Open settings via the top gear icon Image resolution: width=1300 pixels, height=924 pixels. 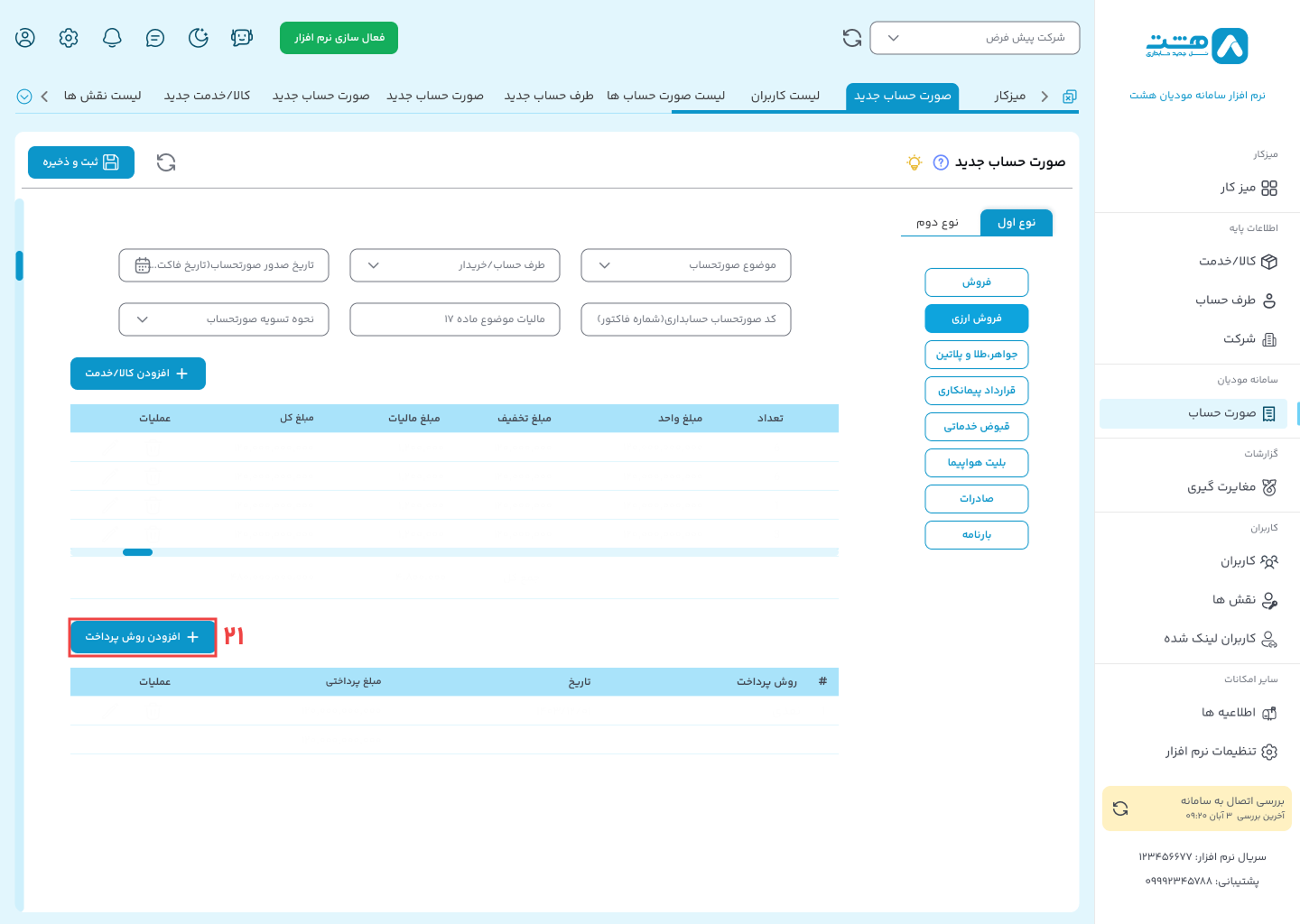pyautogui.click(x=69, y=38)
